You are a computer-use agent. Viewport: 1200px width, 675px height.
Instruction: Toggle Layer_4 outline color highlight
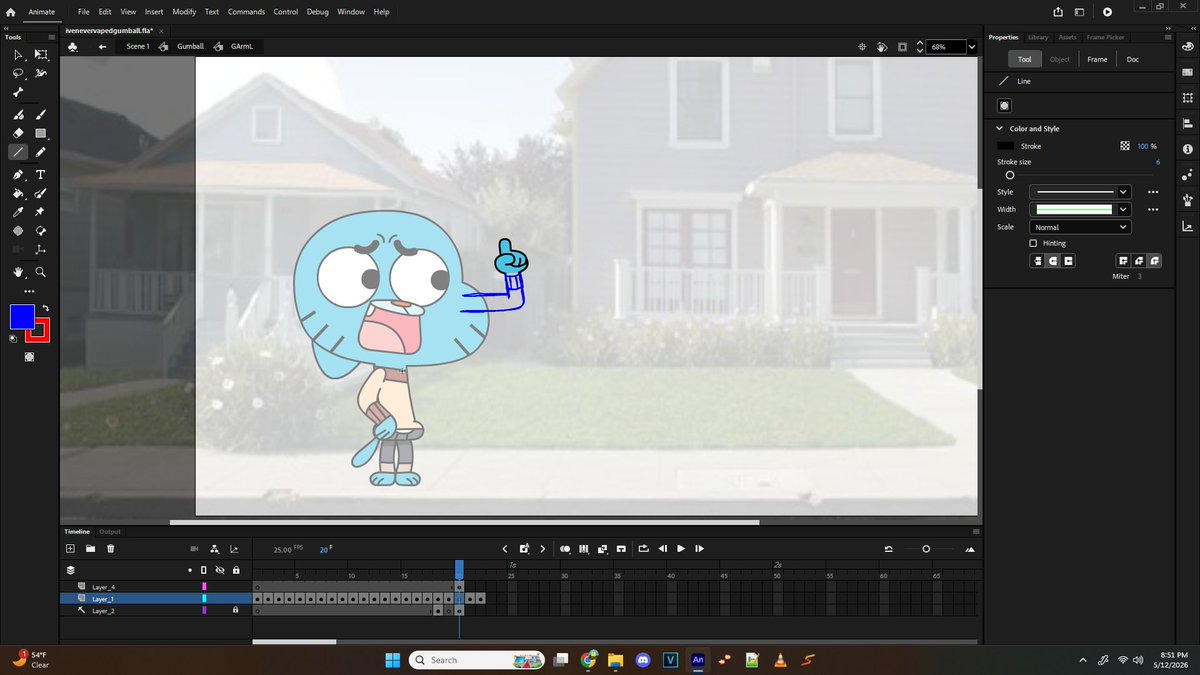[204, 587]
